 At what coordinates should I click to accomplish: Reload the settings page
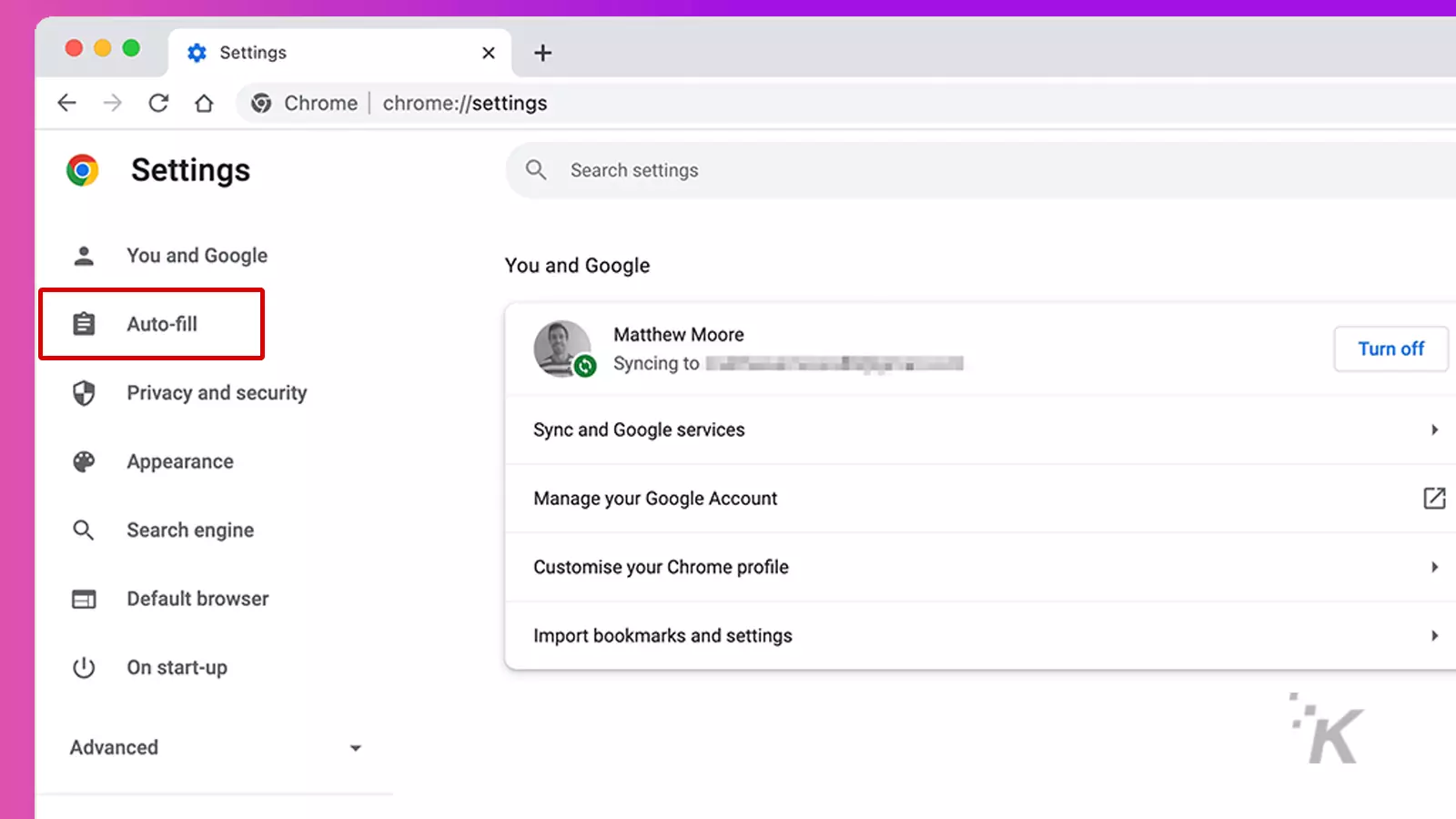point(158,103)
